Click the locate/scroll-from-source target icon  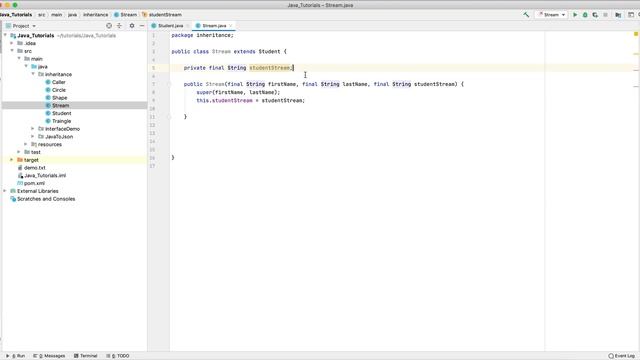tap(109, 26)
